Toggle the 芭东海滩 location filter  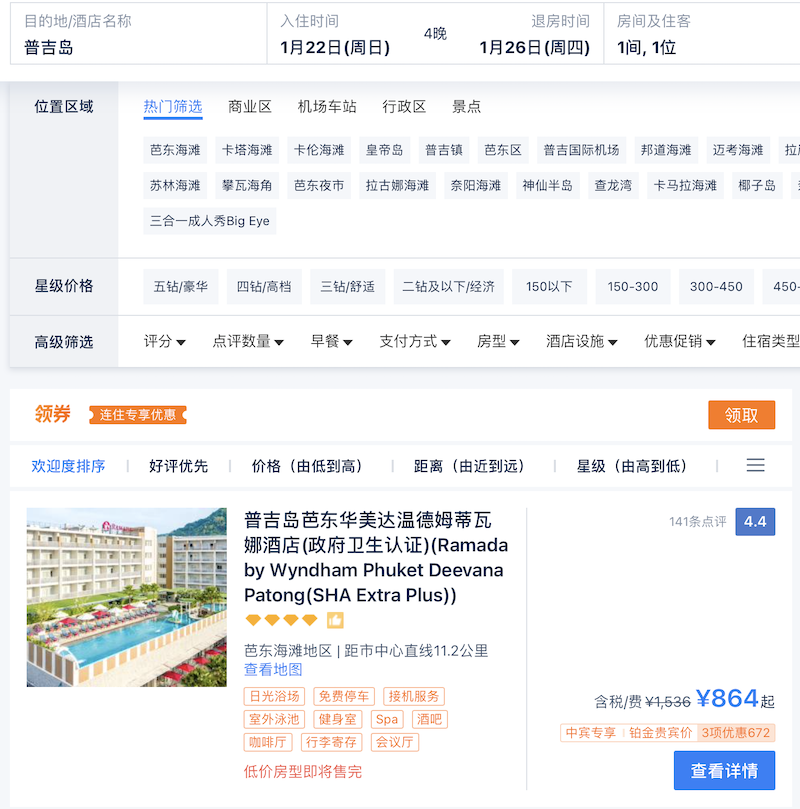[175, 150]
